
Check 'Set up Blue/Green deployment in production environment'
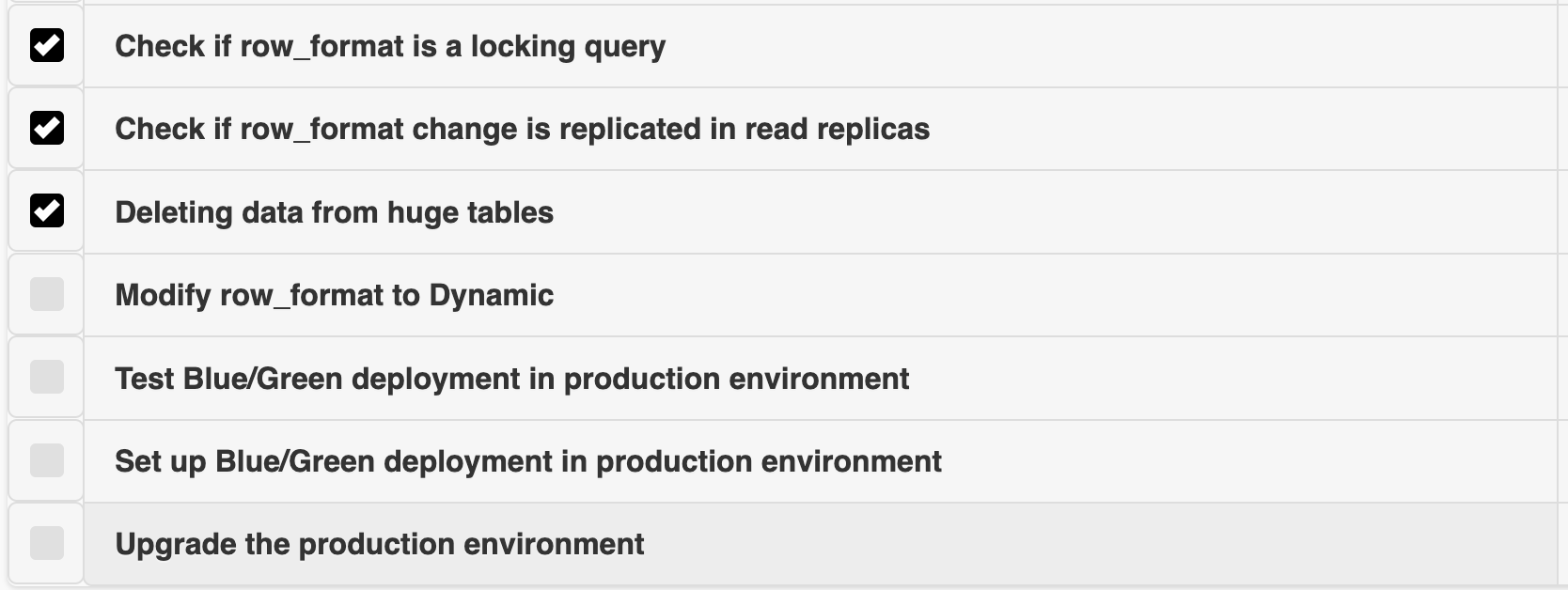[x=47, y=460]
